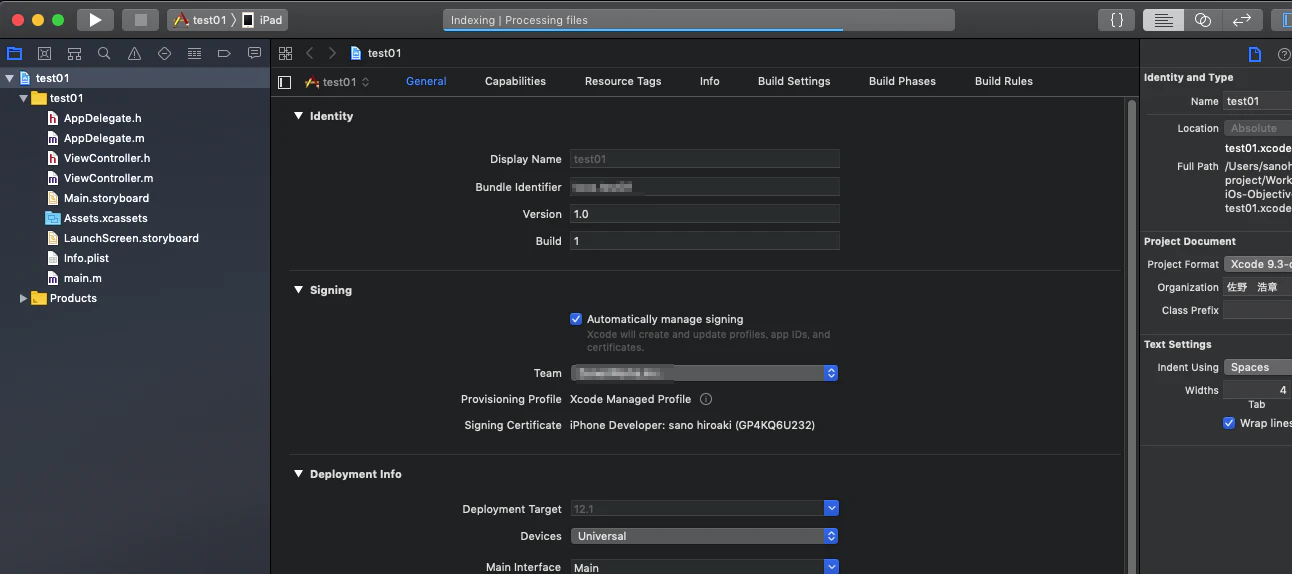Open the Test navigator diamond icon
The width and height of the screenshot is (1292, 574).
point(164,53)
